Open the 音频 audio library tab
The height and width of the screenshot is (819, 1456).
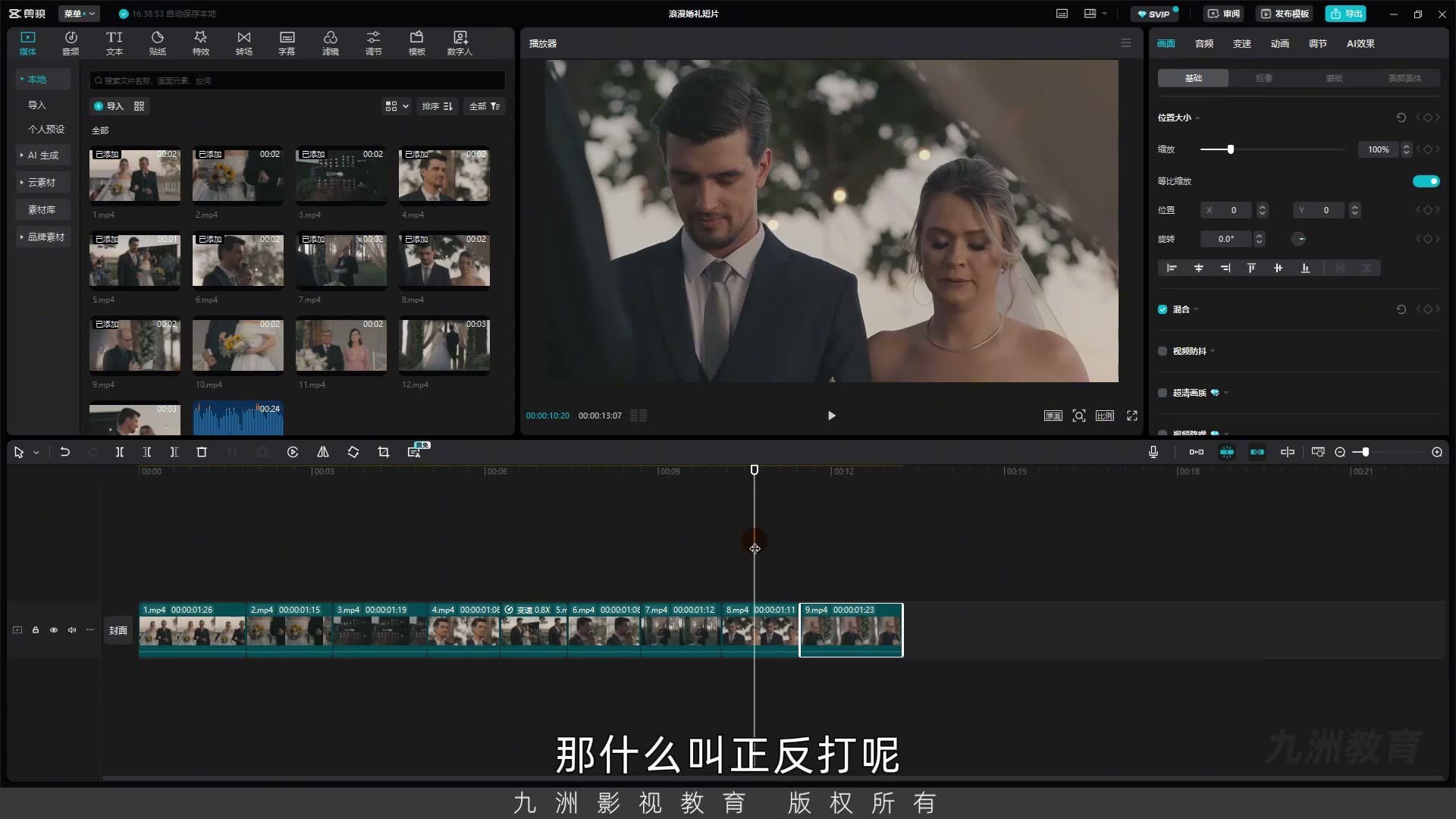(71, 43)
